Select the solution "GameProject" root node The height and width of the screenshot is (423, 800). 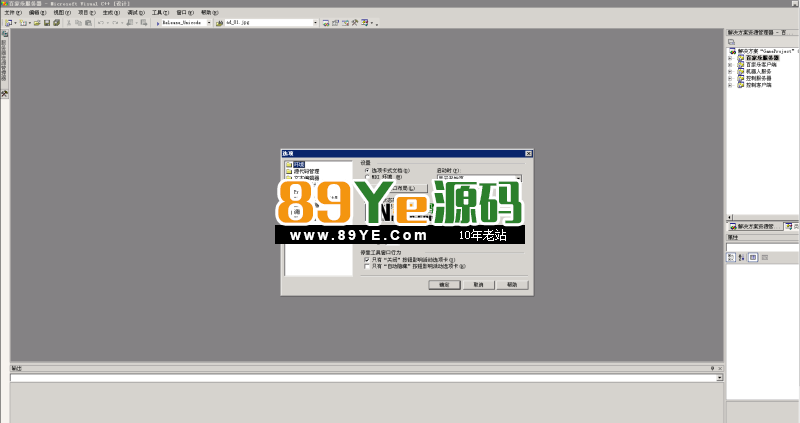(x=766, y=52)
